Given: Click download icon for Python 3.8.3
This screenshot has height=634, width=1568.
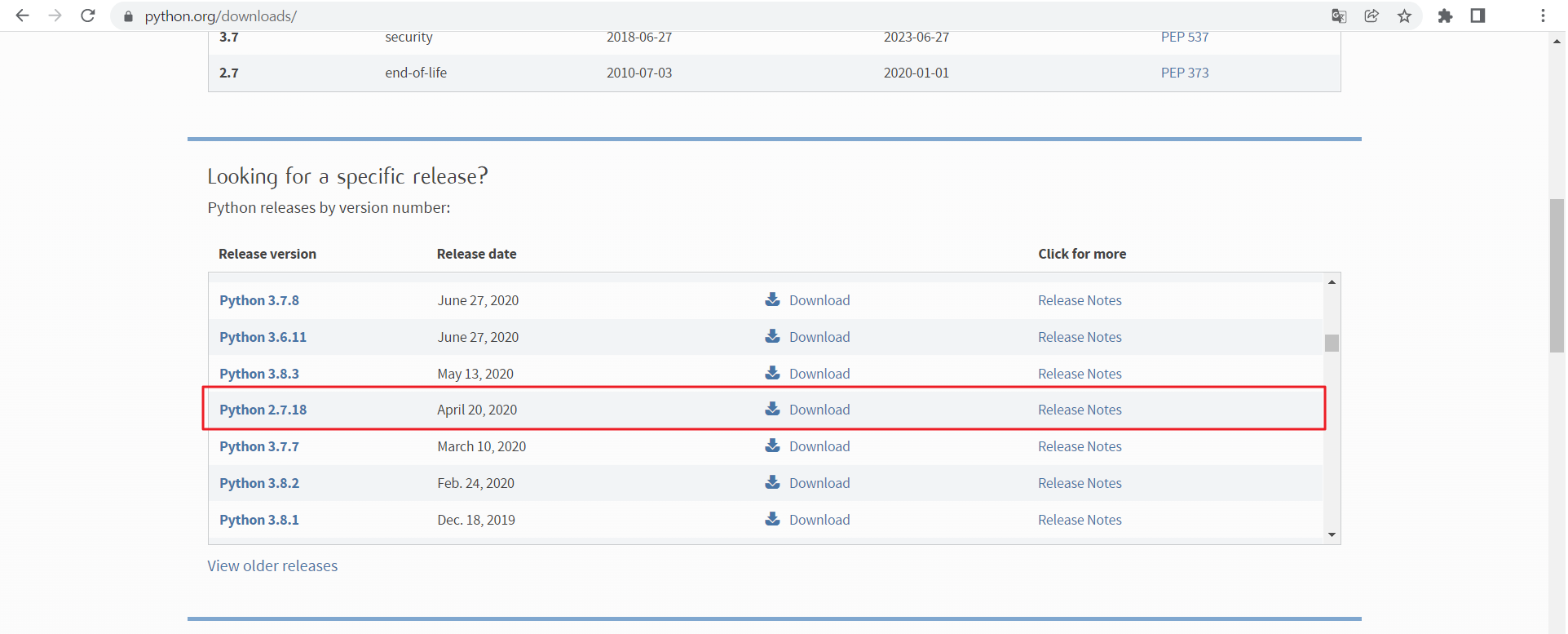Looking at the screenshot, I should coord(772,373).
